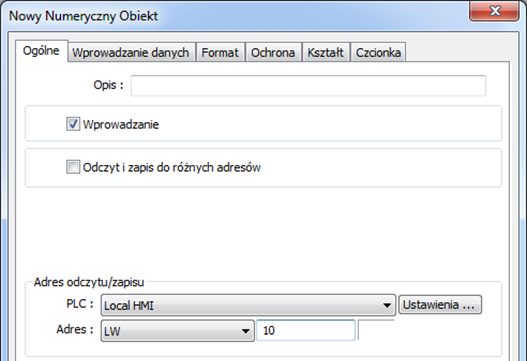
Task: Click the empty box beside the address field
Action: coord(376,330)
